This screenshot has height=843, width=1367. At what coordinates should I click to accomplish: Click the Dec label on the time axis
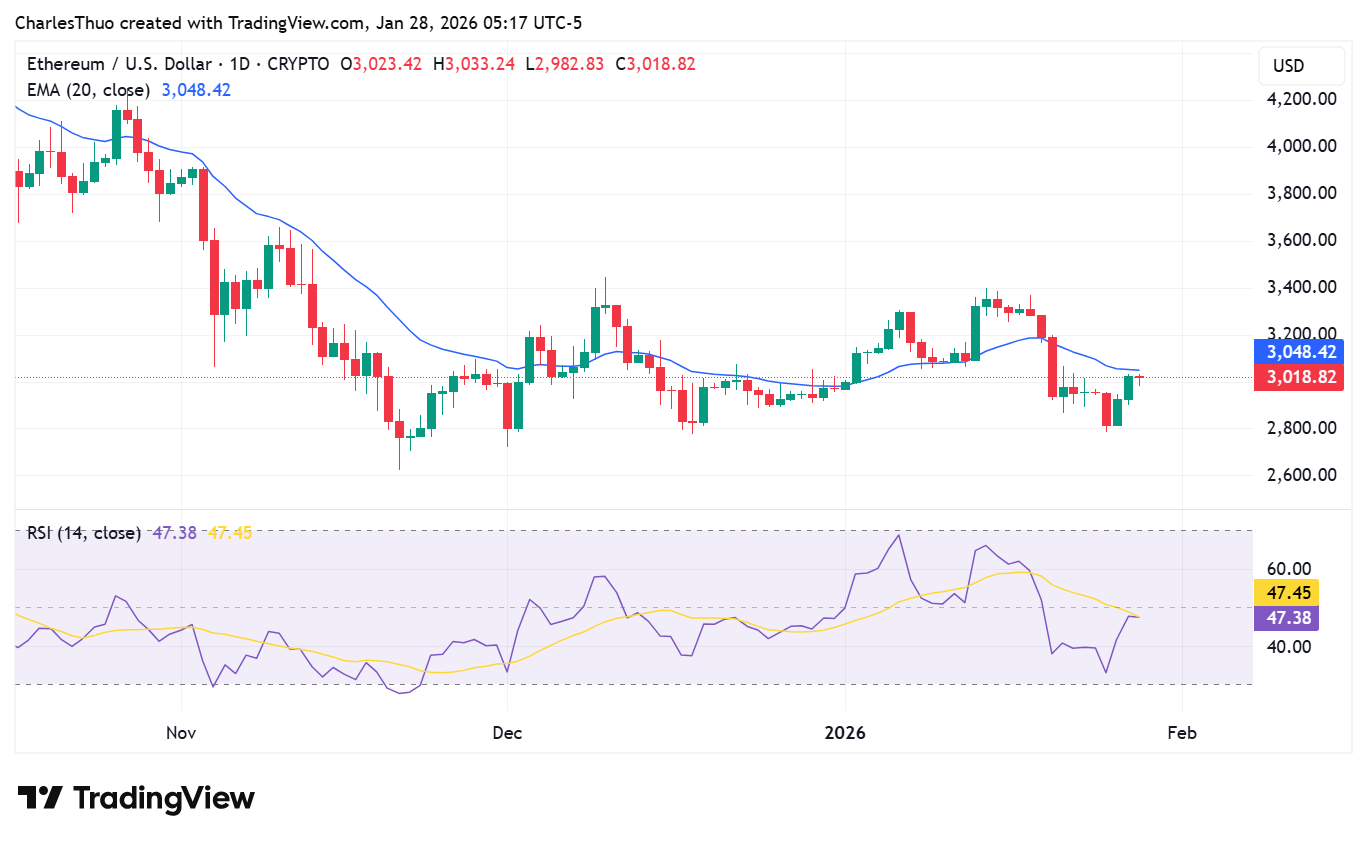pyautogui.click(x=507, y=732)
